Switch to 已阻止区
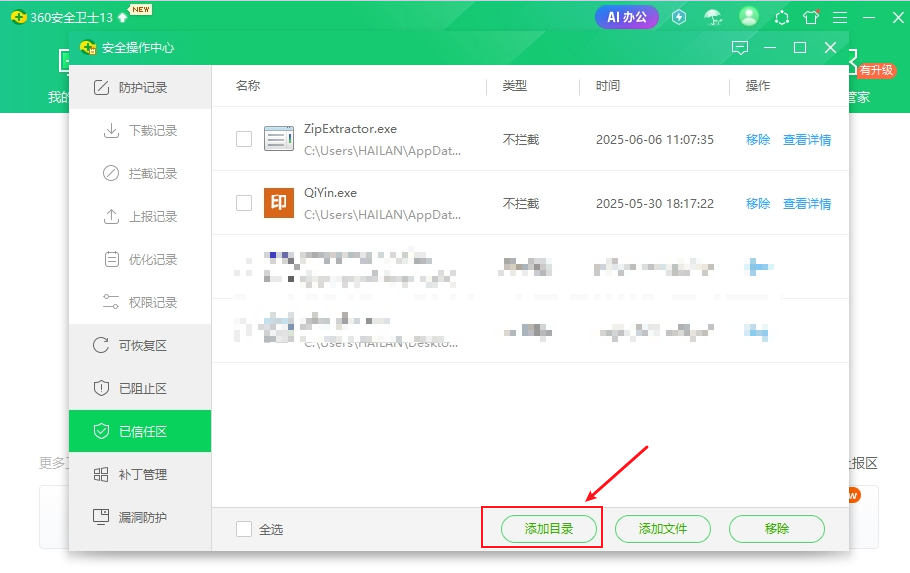This screenshot has height=573, width=910. [x=140, y=388]
